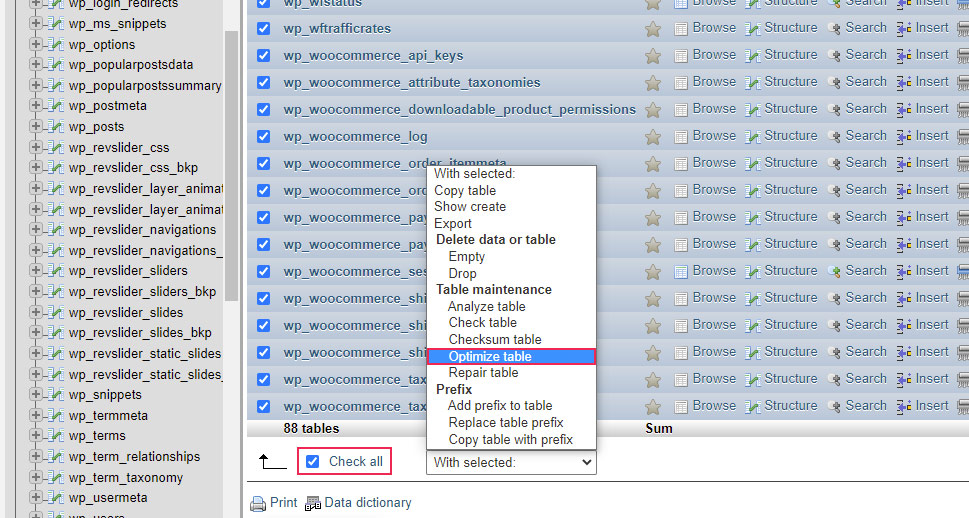969x518 pixels.
Task: Click table icon next to wp_options in sidebar
Action: tap(56, 45)
